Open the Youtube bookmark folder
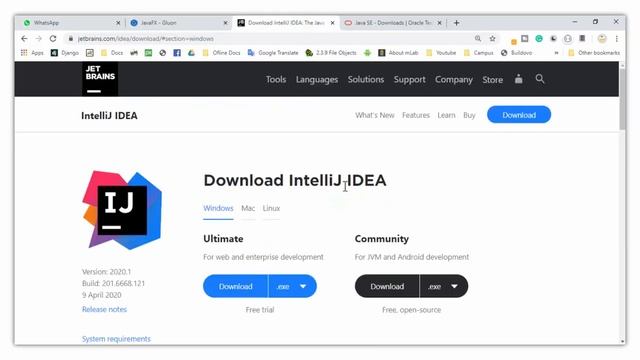Image resolution: width=640 pixels, height=360 pixels. point(441,53)
